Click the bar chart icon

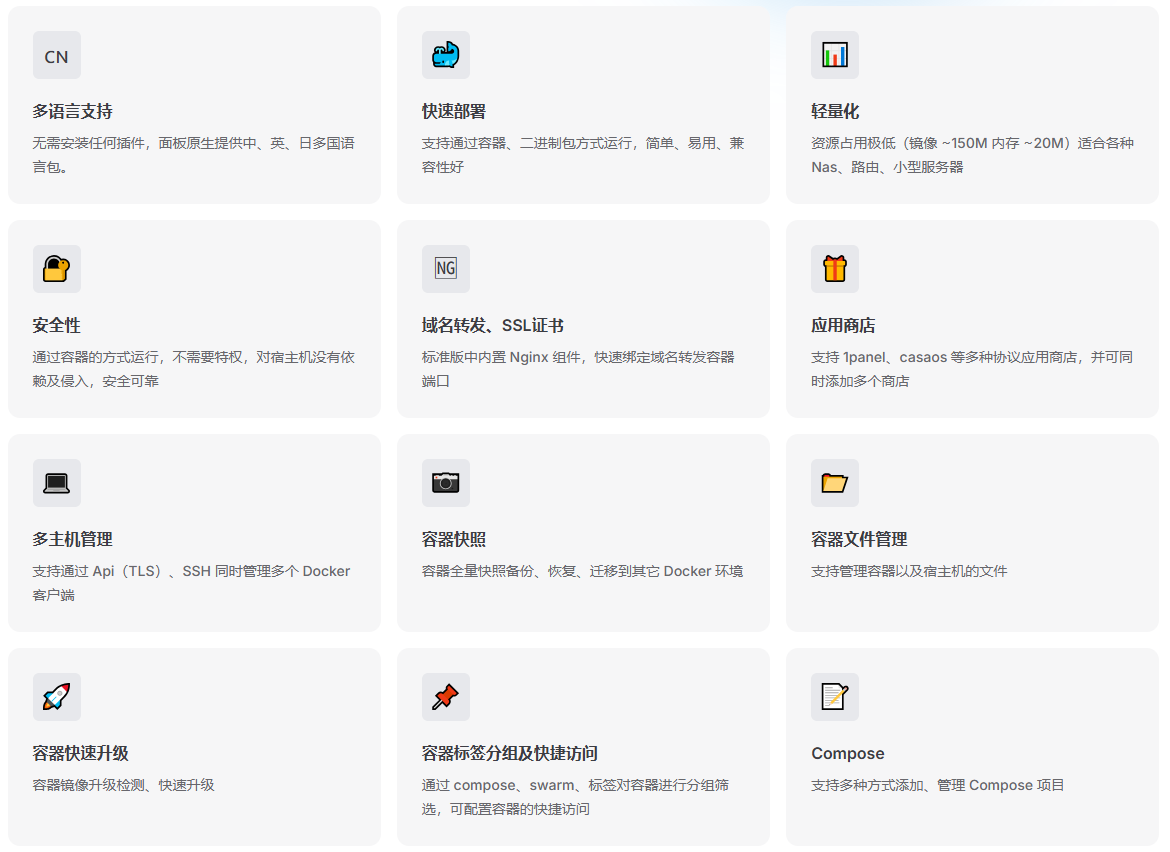coord(834,55)
